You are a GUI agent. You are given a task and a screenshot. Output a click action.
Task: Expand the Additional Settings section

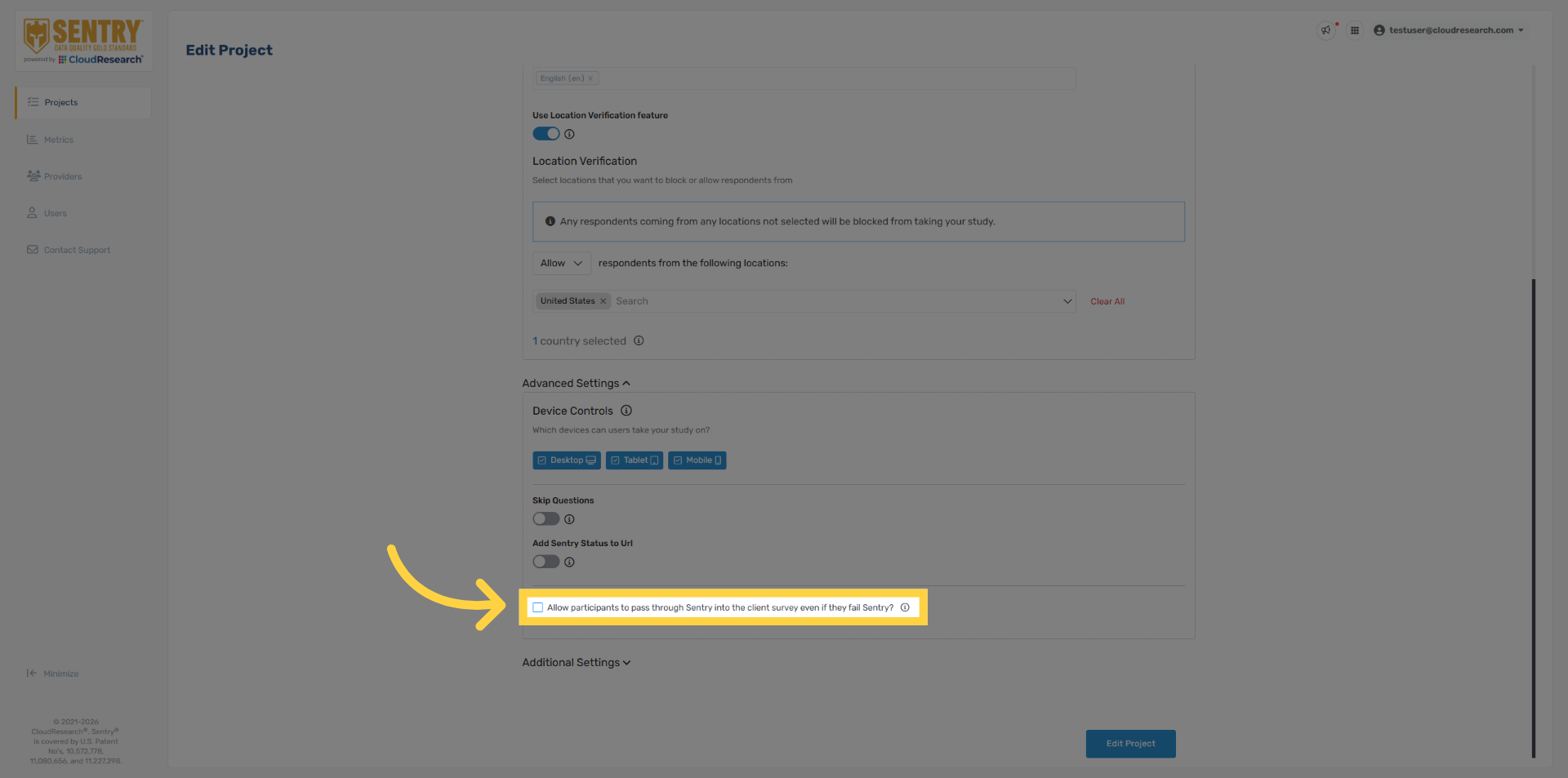coord(576,662)
